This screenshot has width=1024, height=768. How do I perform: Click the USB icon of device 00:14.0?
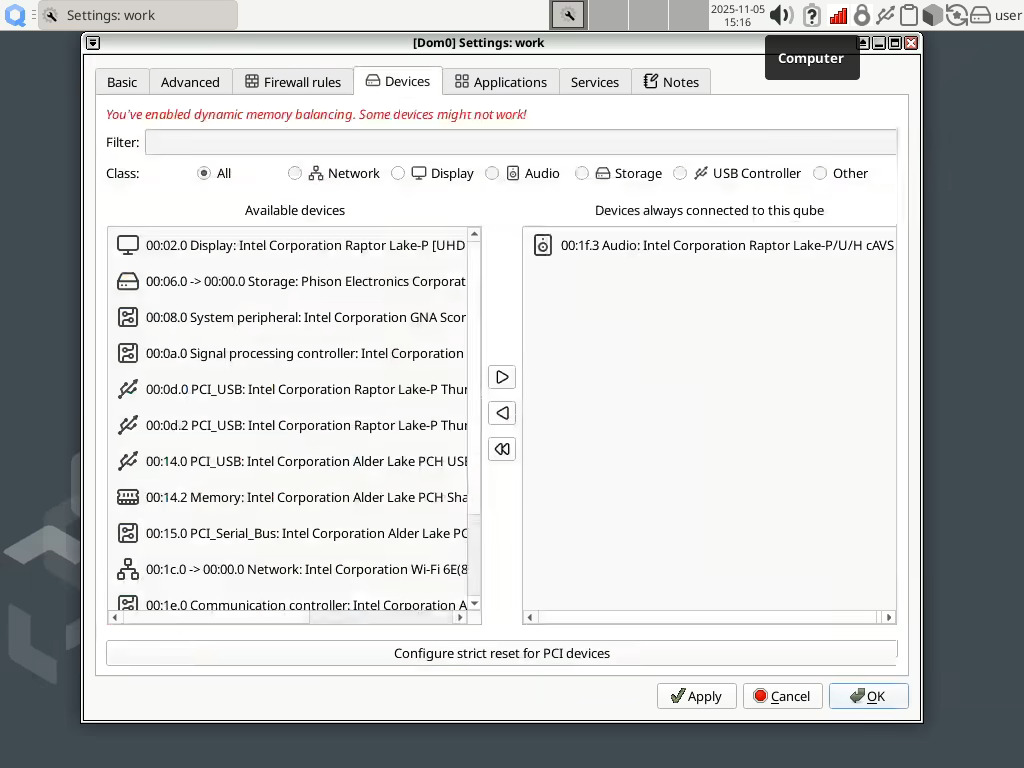click(x=127, y=461)
